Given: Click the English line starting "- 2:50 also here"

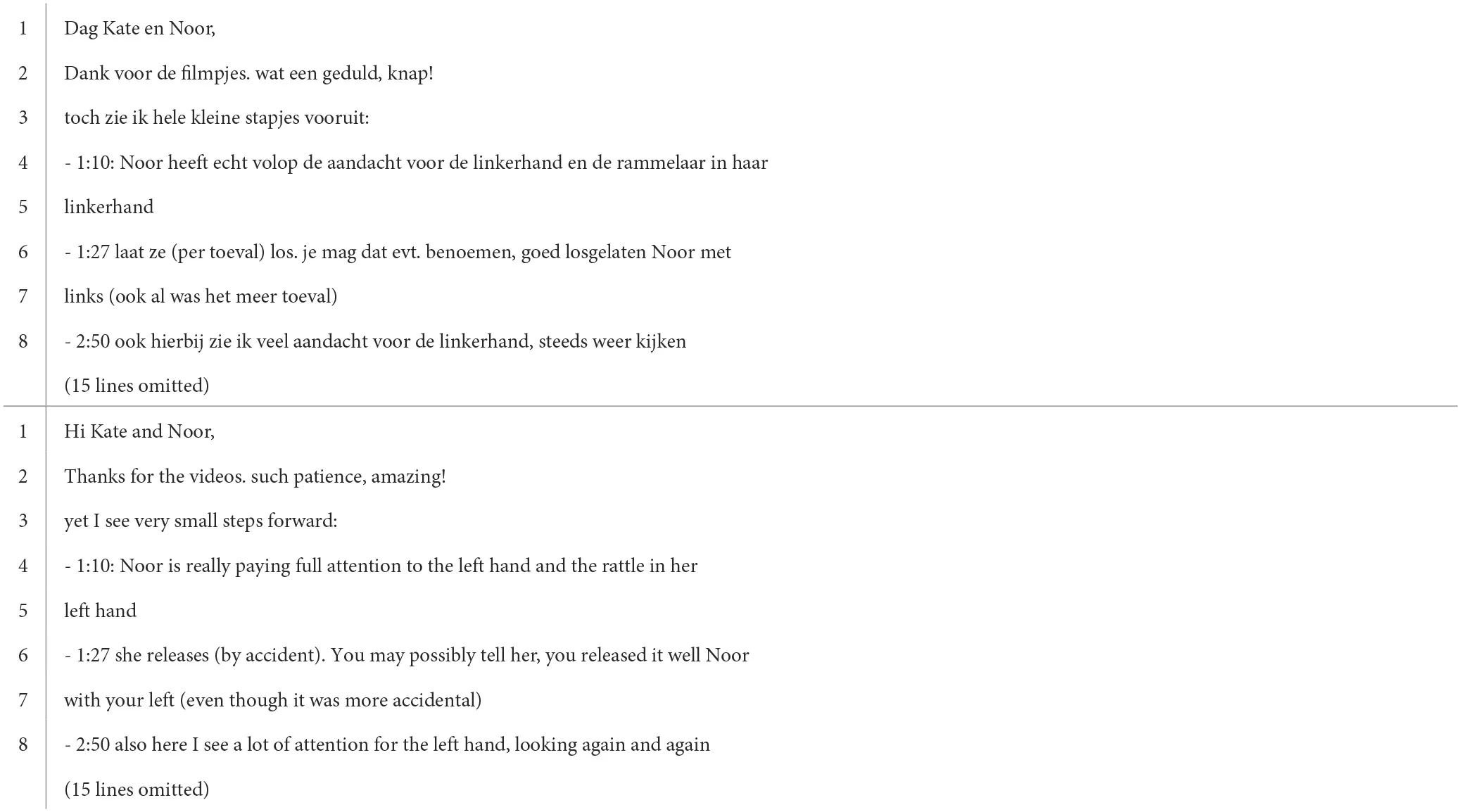Looking at the screenshot, I should (x=387, y=744).
